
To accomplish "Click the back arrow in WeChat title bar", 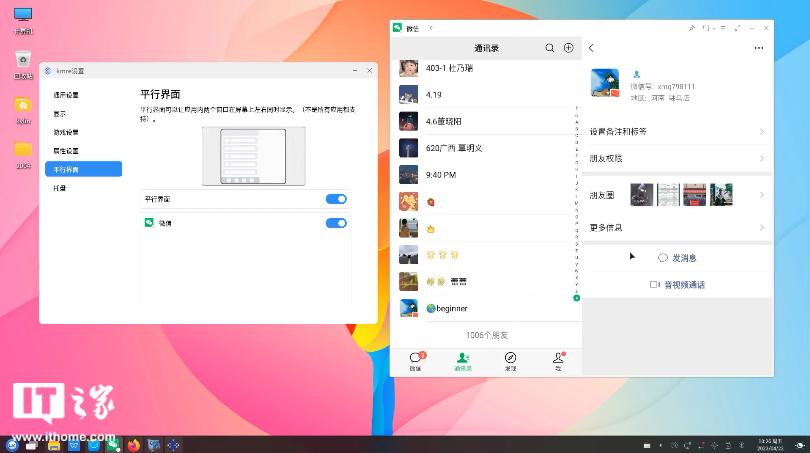I will pos(431,28).
